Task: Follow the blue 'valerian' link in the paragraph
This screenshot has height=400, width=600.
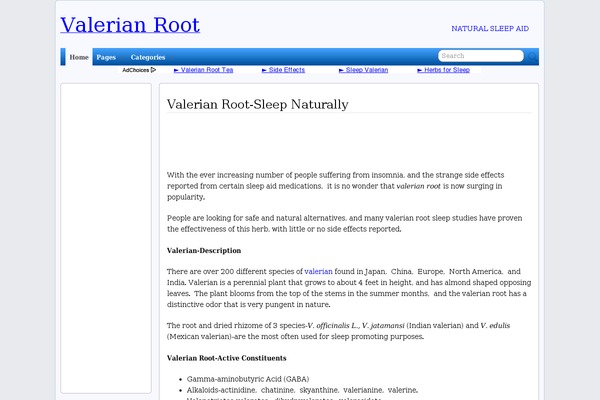Action: (318, 271)
